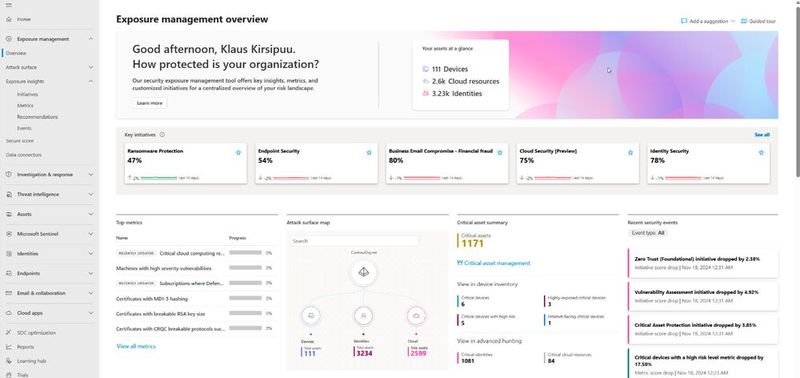Expand the Cloud apps chevron
Image resolution: width=800 pixels, height=378 pixels.
91,313
